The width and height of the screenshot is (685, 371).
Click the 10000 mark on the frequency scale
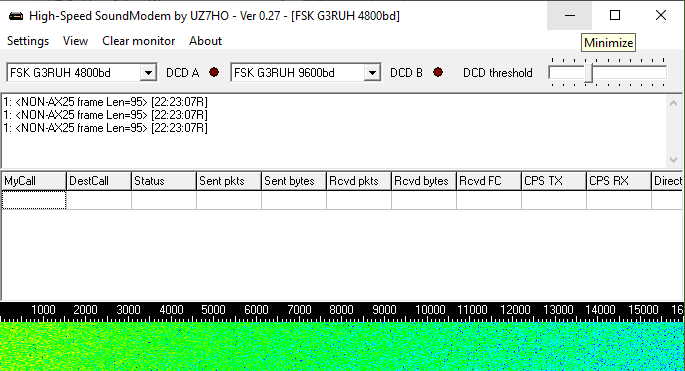coord(430,310)
